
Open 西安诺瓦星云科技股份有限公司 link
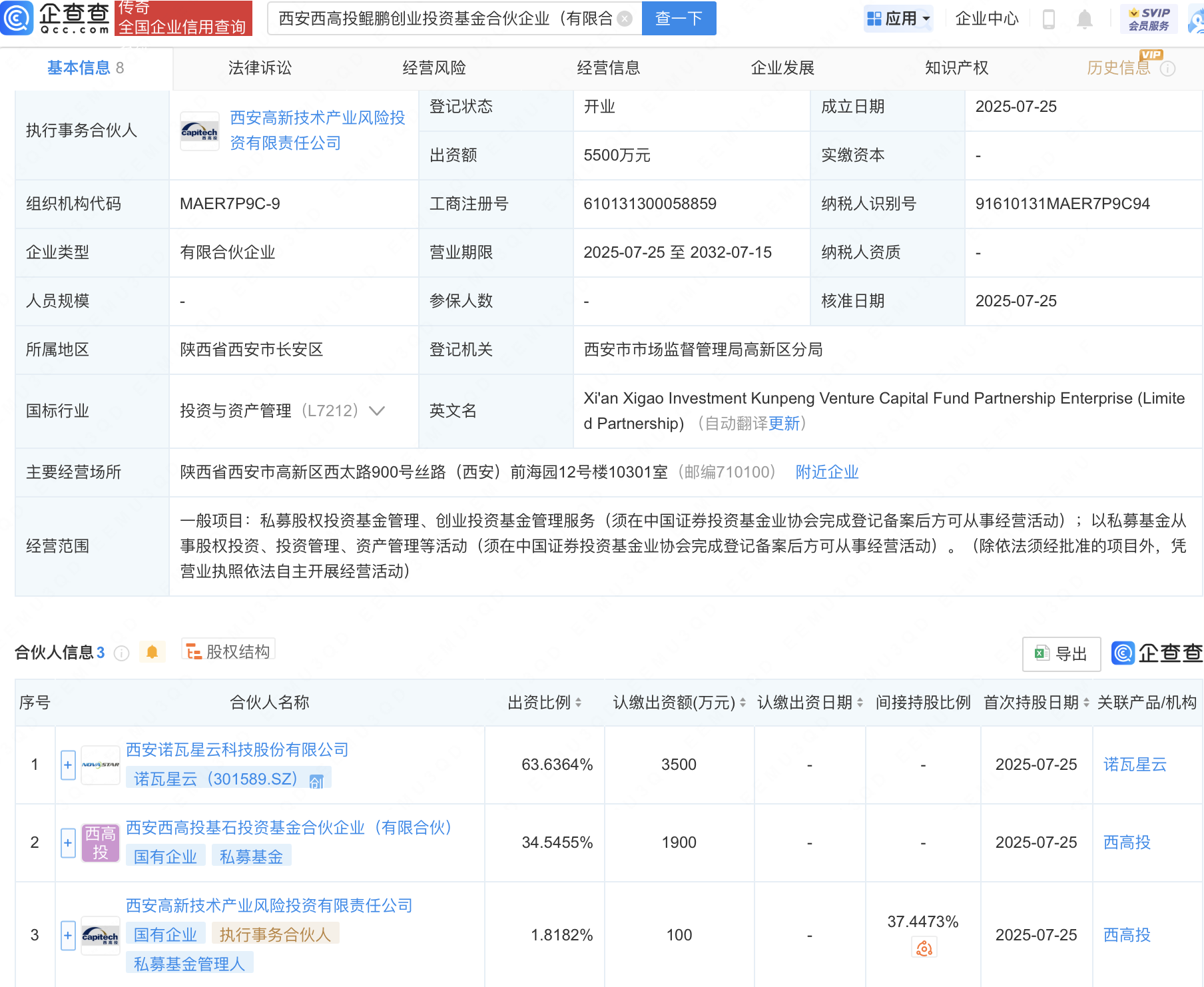tap(238, 750)
